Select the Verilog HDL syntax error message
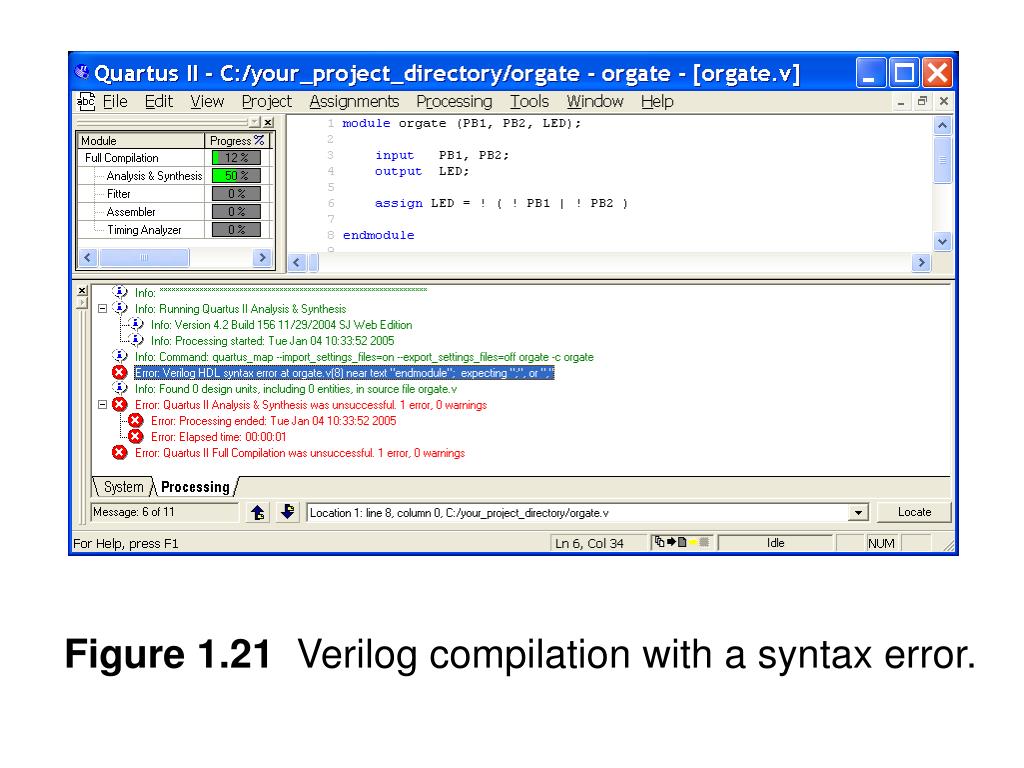The height and width of the screenshot is (768, 1024). (x=344, y=373)
